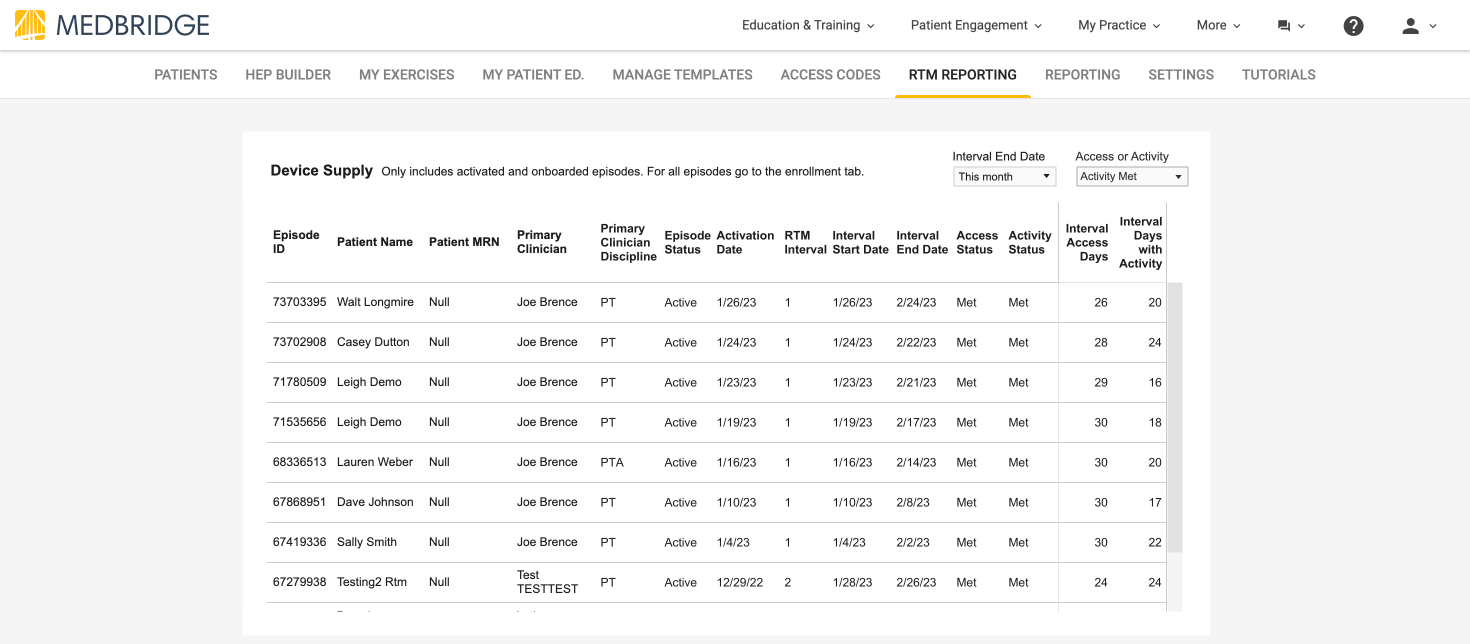The height and width of the screenshot is (644, 1470).
Task: Click the MedBridge logo
Action: pyautogui.click(x=110, y=25)
